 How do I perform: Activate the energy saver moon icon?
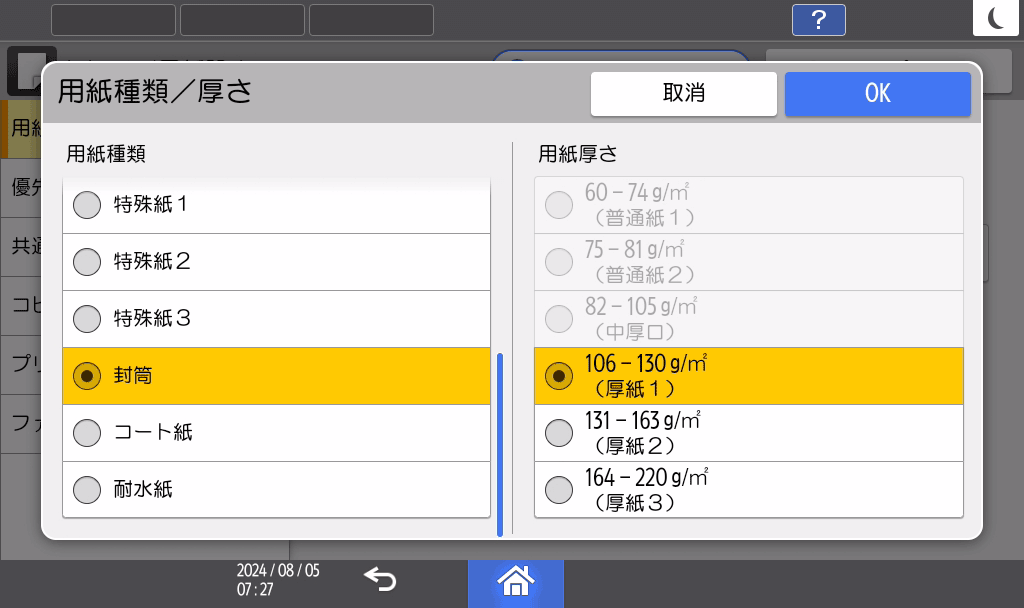pos(997,19)
